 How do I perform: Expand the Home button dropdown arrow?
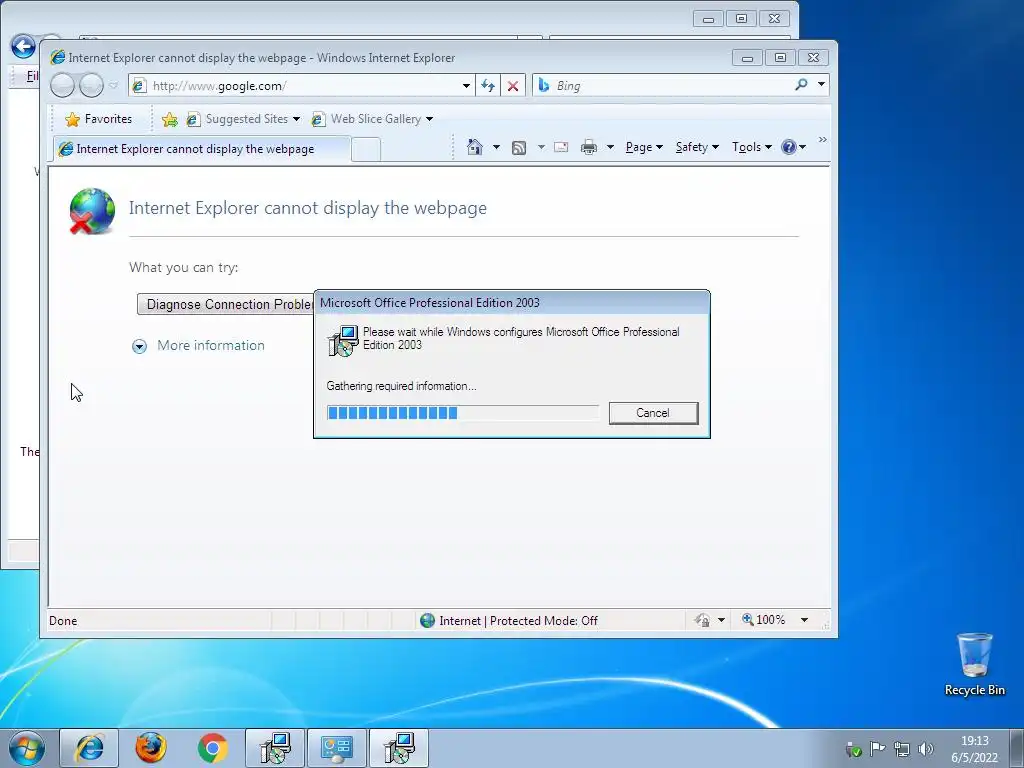pos(496,148)
